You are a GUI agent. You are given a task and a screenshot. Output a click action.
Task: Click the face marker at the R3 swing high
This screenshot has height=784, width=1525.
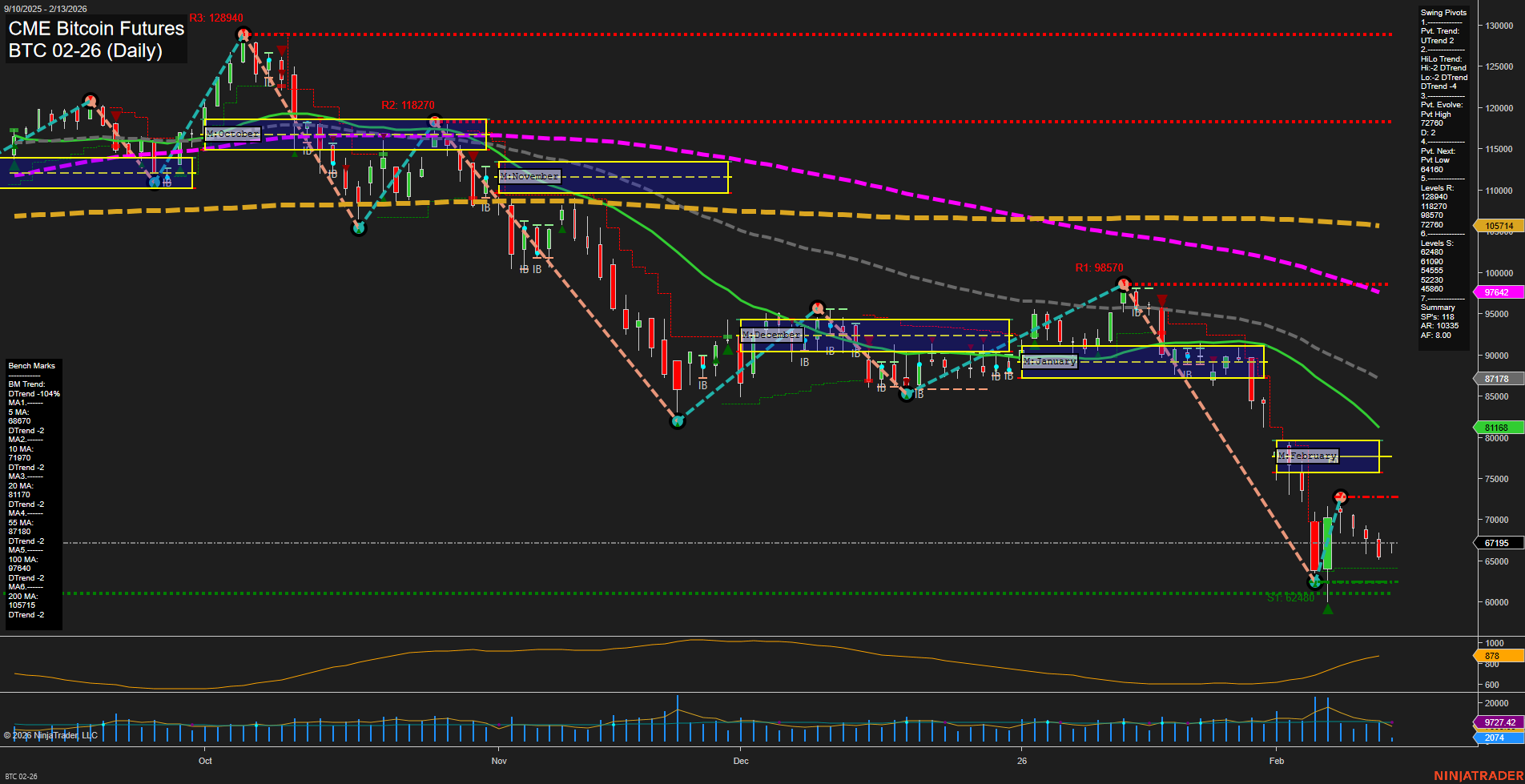point(243,34)
